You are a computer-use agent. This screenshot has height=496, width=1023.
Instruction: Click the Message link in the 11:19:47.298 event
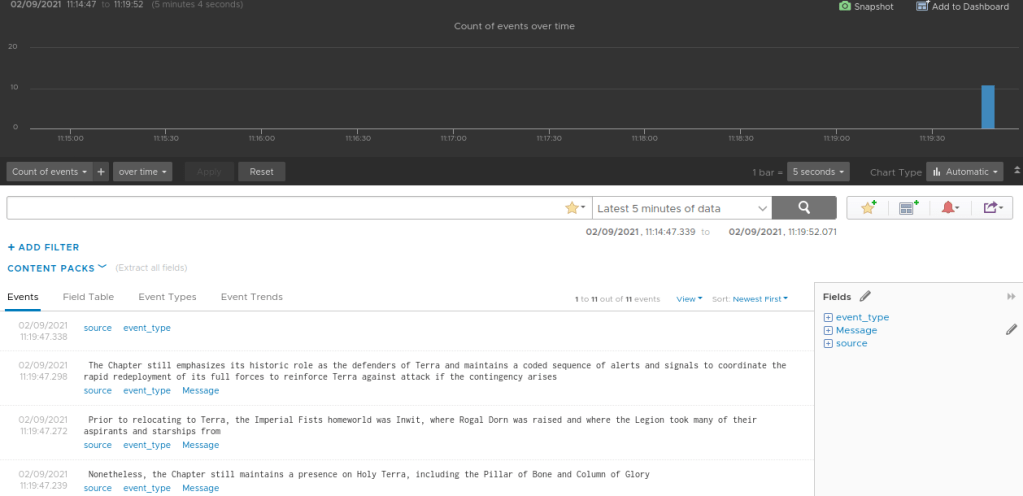[201, 391]
